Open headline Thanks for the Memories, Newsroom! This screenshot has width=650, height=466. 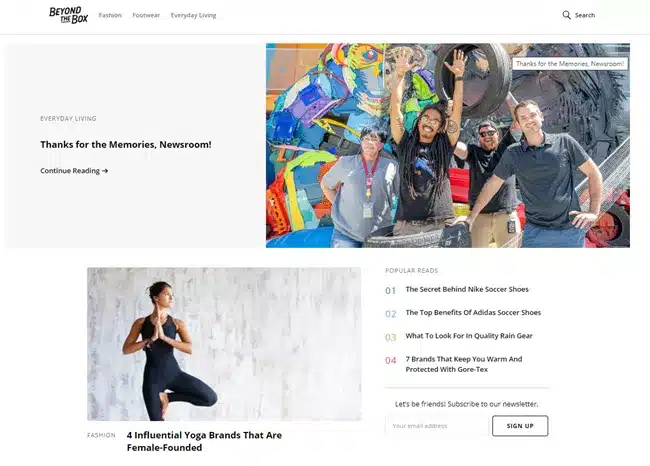pyautogui.click(x=126, y=145)
